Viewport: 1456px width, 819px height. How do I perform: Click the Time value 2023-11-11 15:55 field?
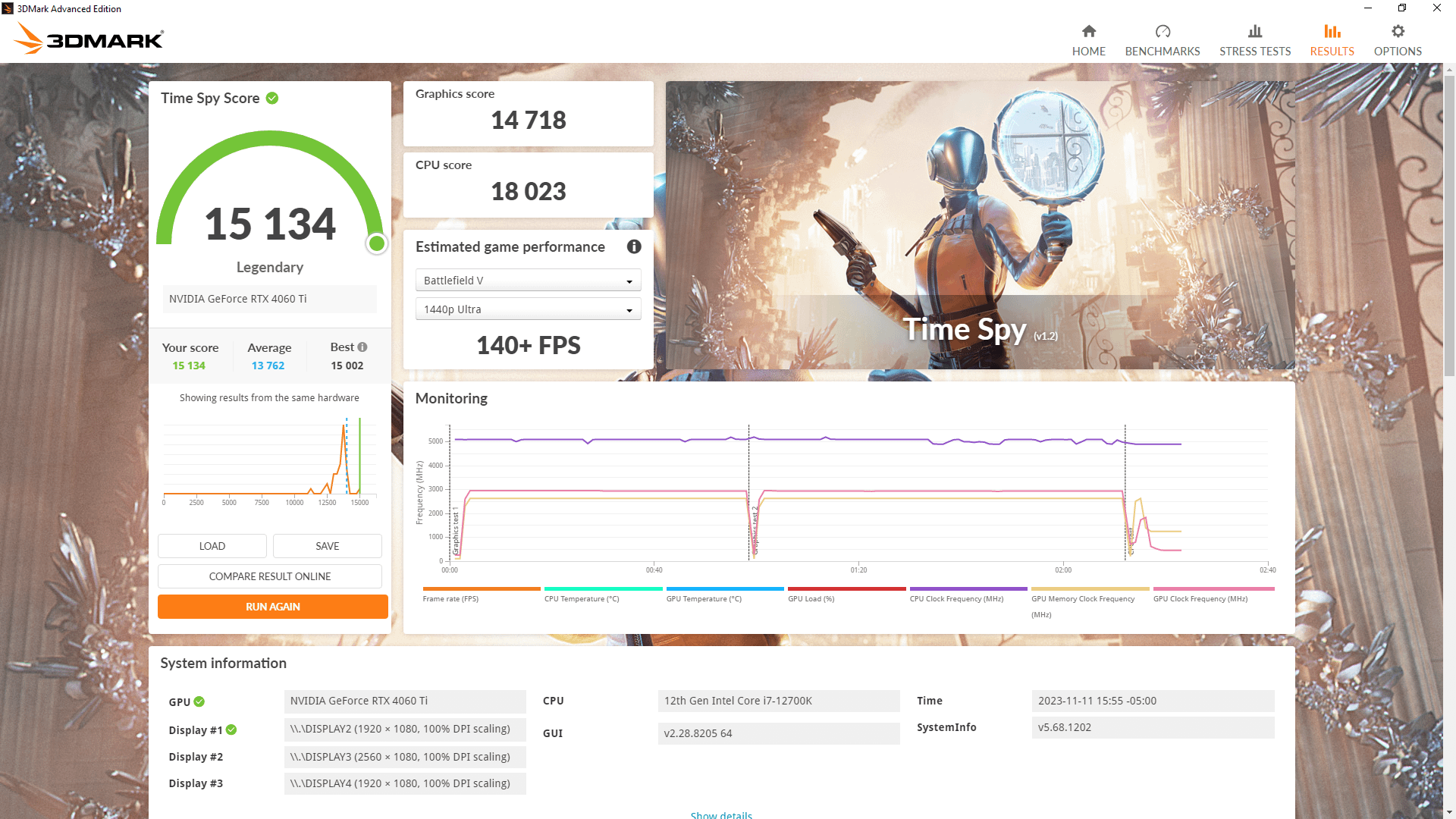1153,701
